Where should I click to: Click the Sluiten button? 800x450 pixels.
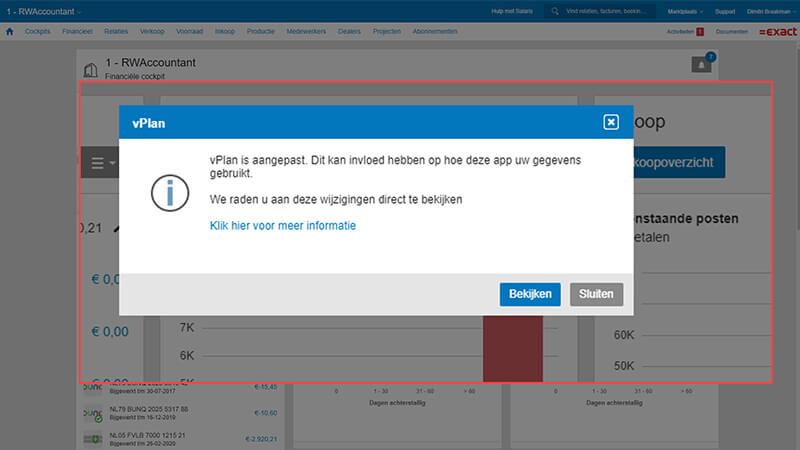pos(596,294)
